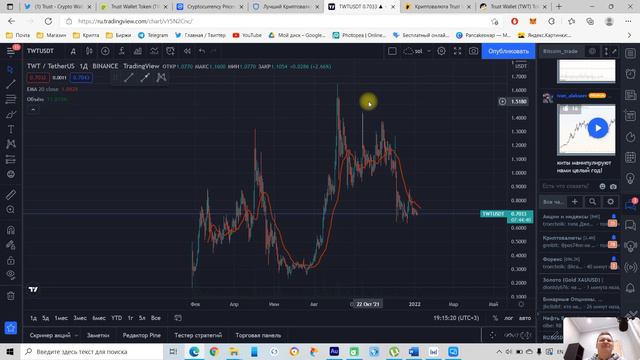
Task: Create an alert using the alarm clock toolbar icon
Action: (170, 51)
